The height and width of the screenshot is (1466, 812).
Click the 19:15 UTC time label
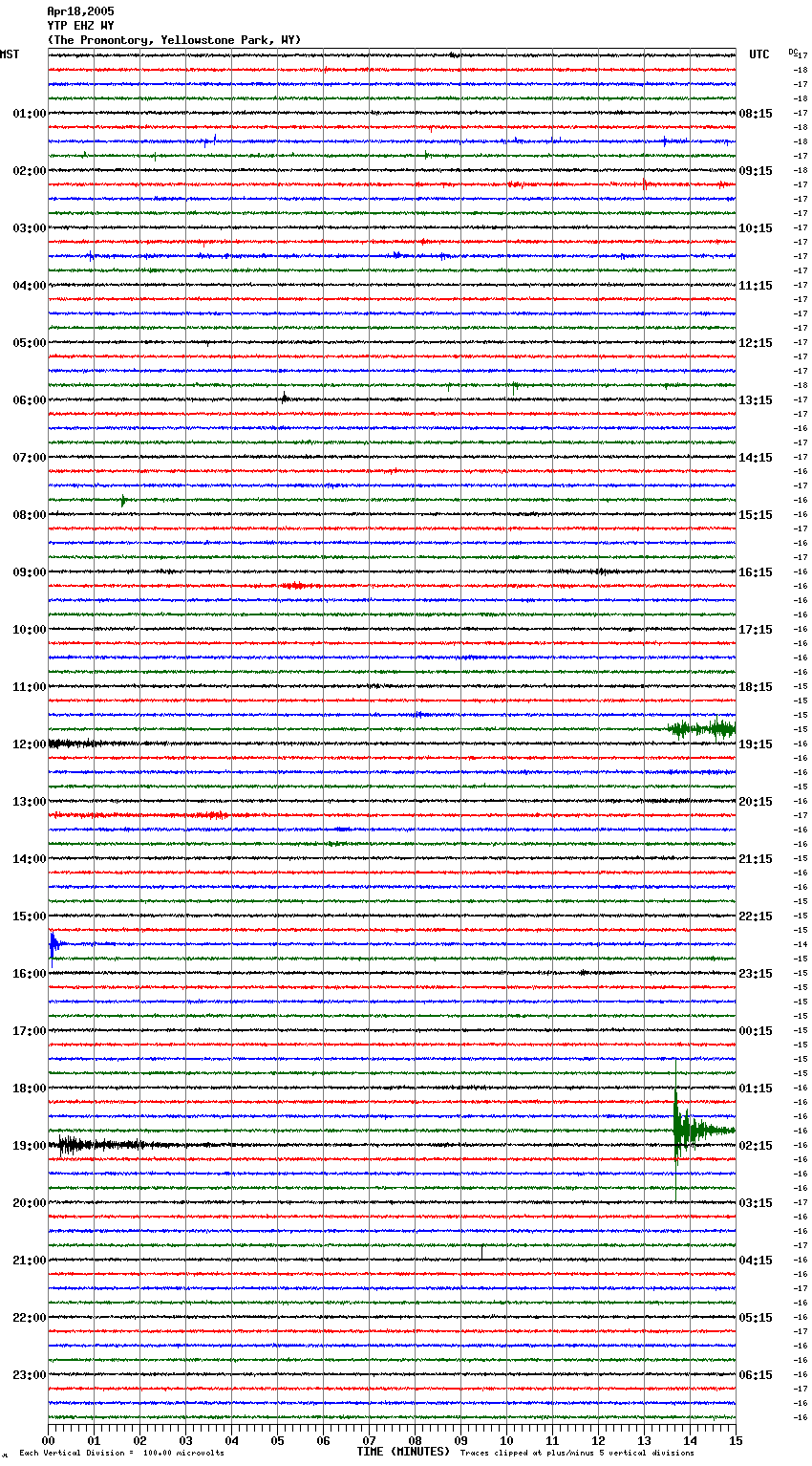tap(756, 744)
